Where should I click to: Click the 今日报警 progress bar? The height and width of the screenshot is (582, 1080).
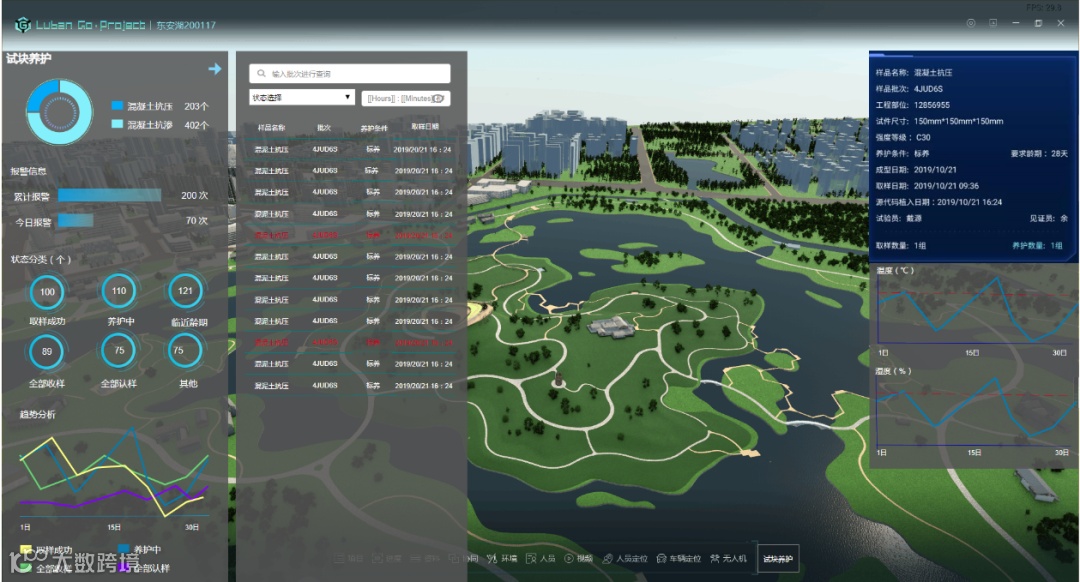[76, 220]
